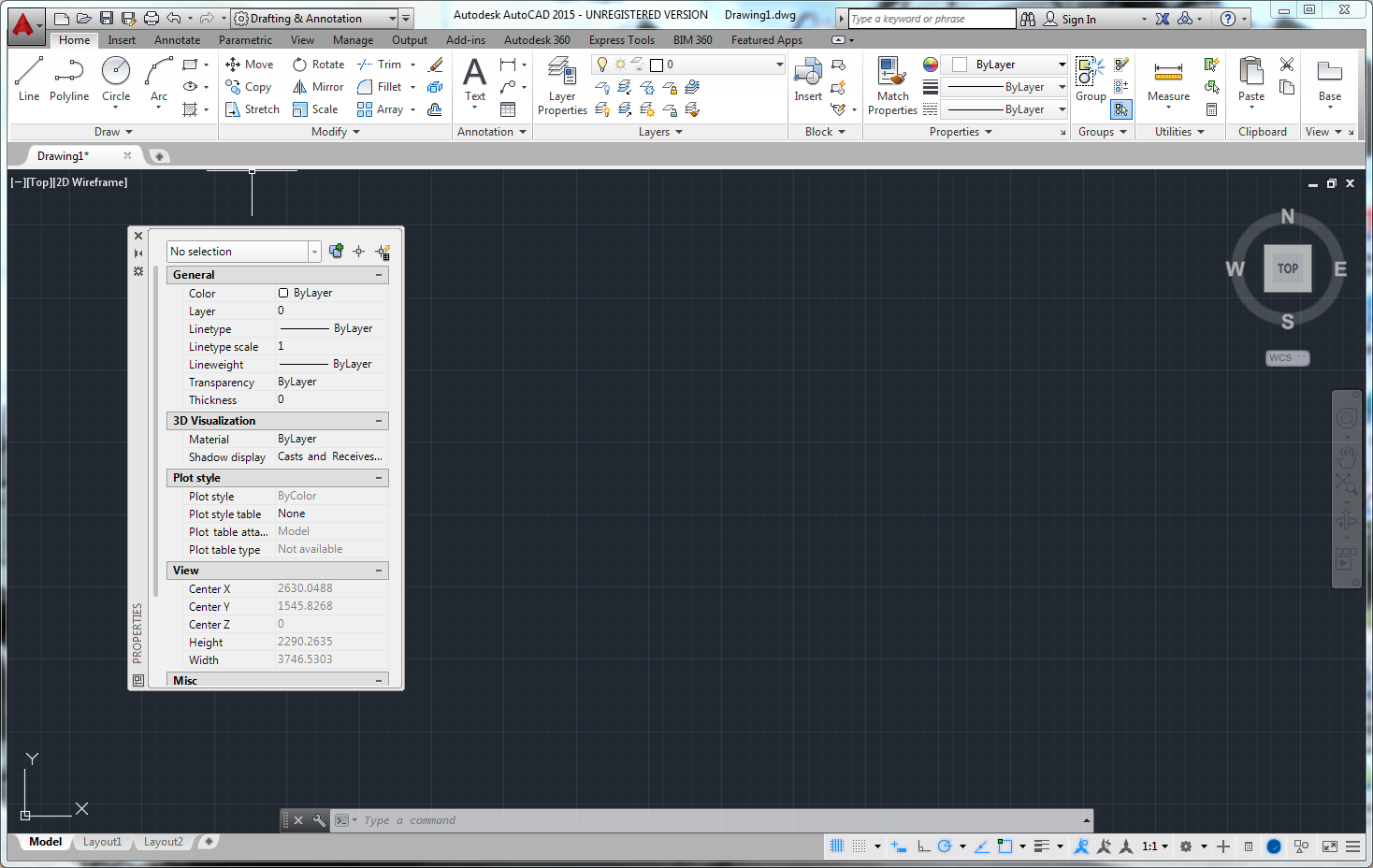Image resolution: width=1373 pixels, height=868 pixels.
Task: Click the pan hand in navigation bar
Action: [1346, 457]
